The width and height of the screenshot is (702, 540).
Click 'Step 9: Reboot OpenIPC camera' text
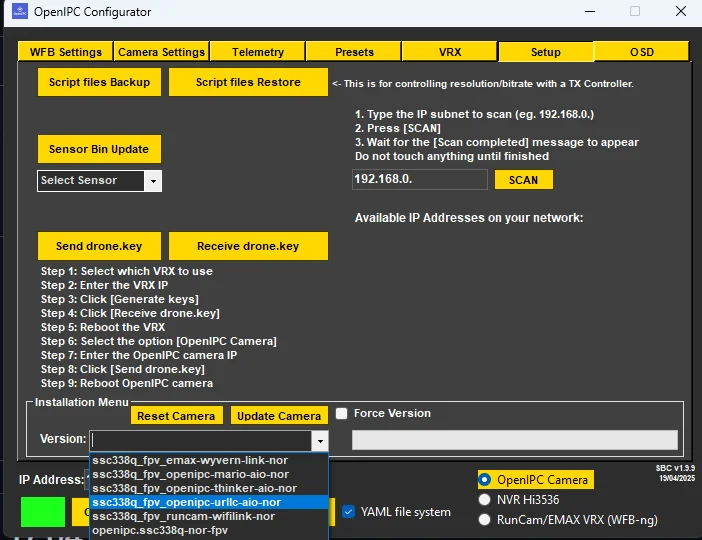click(127, 383)
